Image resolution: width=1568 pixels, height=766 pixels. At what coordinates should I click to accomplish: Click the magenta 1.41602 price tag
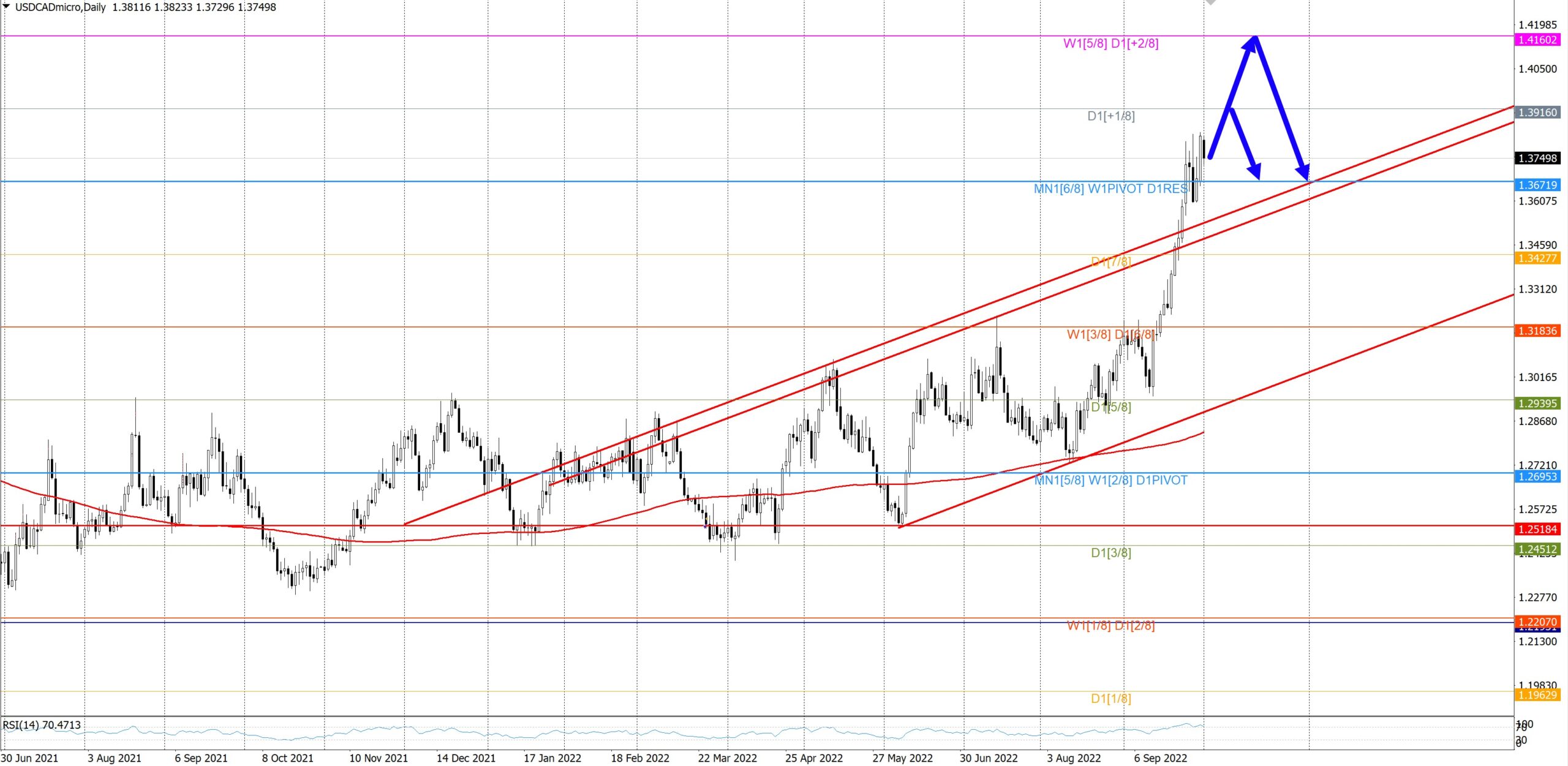coord(1537,40)
